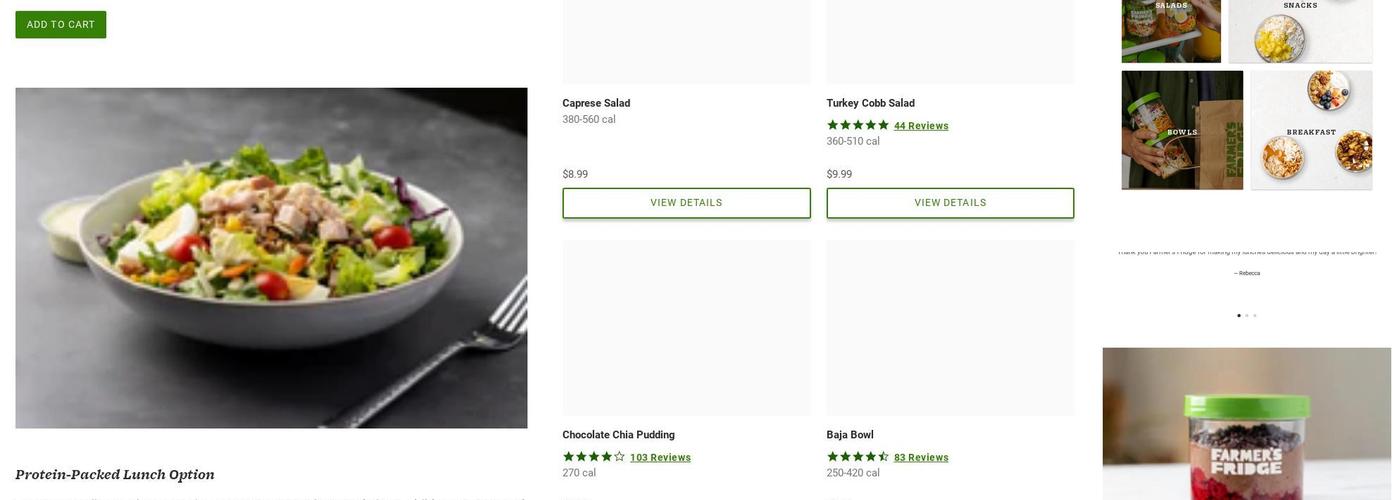The image size is (1400, 500).
Task: Open the Snacks category tile
Action: click(x=1300, y=30)
